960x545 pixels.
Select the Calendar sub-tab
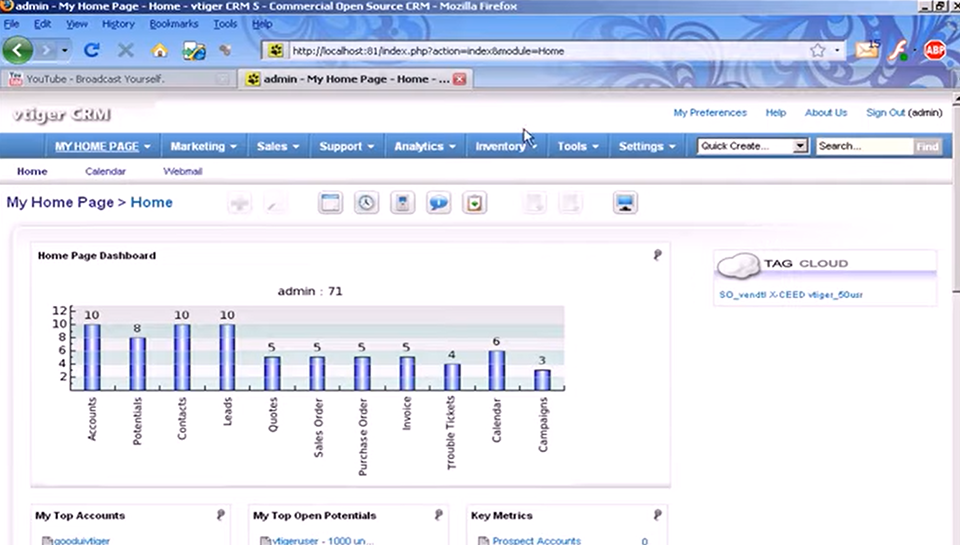point(105,171)
